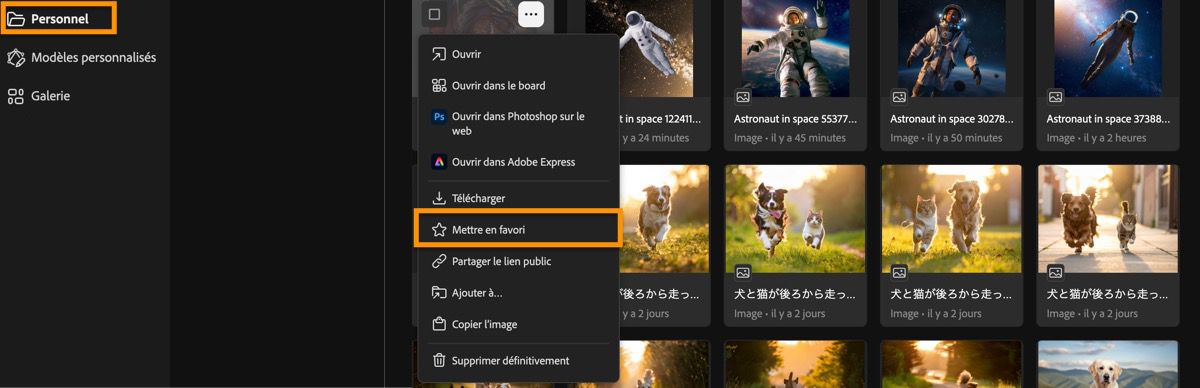
Task: Click the Adobe Express icon in the menu
Action: (x=439, y=162)
